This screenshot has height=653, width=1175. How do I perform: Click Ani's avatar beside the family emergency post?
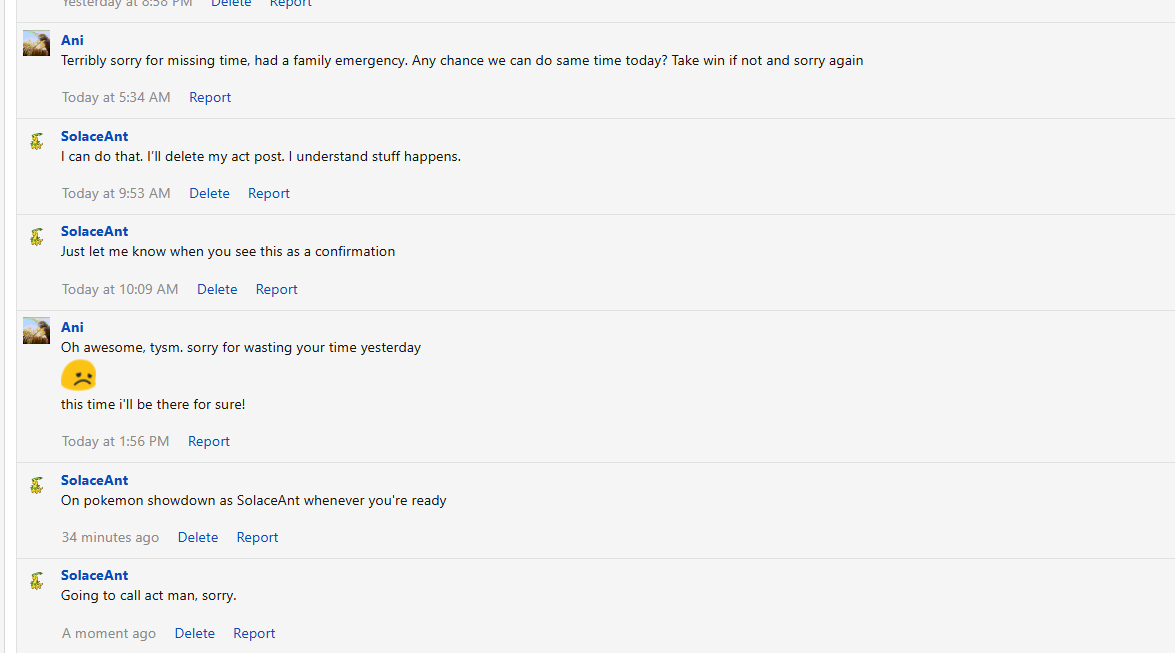coord(37,43)
